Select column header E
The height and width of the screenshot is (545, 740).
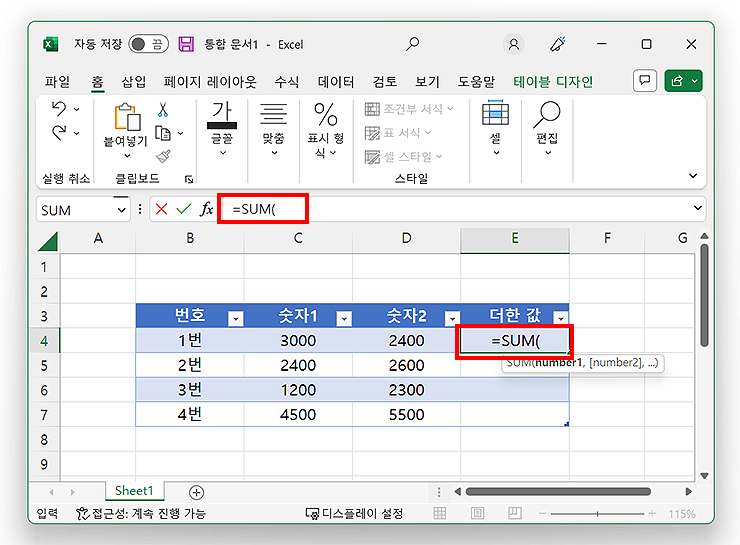[x=515, y=239]
